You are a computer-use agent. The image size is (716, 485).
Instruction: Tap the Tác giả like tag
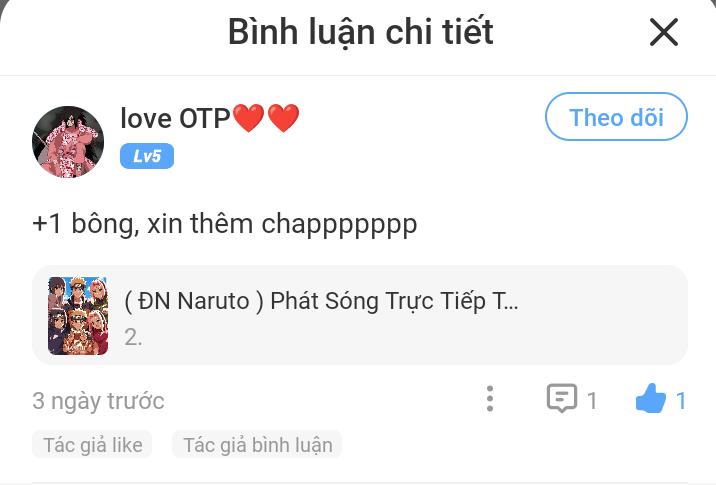[x=92, y=444]
